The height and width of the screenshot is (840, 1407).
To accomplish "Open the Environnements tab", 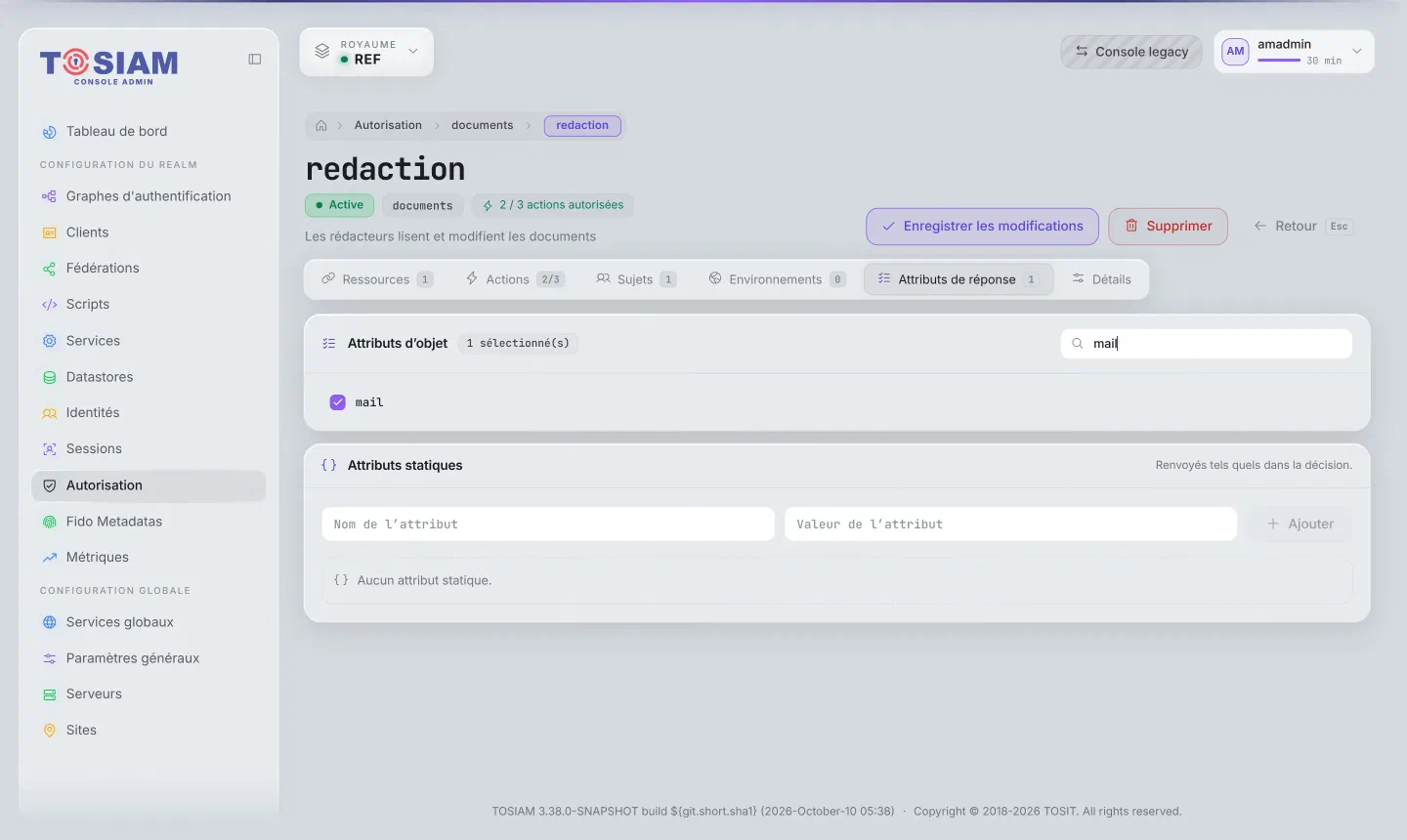I will [777, 279].
